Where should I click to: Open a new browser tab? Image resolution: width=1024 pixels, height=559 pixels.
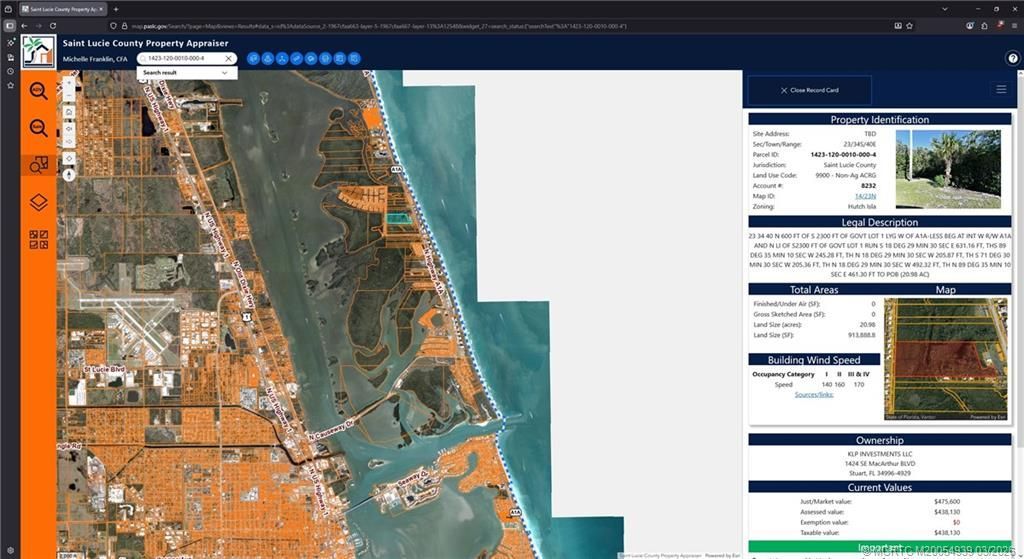pyautogui.click(x=115, y=8)
